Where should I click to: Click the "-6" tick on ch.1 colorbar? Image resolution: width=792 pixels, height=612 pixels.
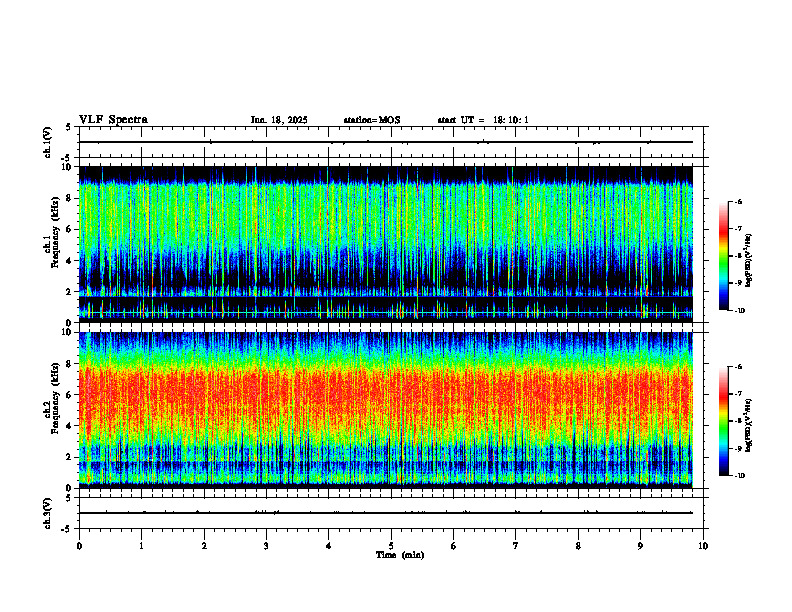click(738, 201)
